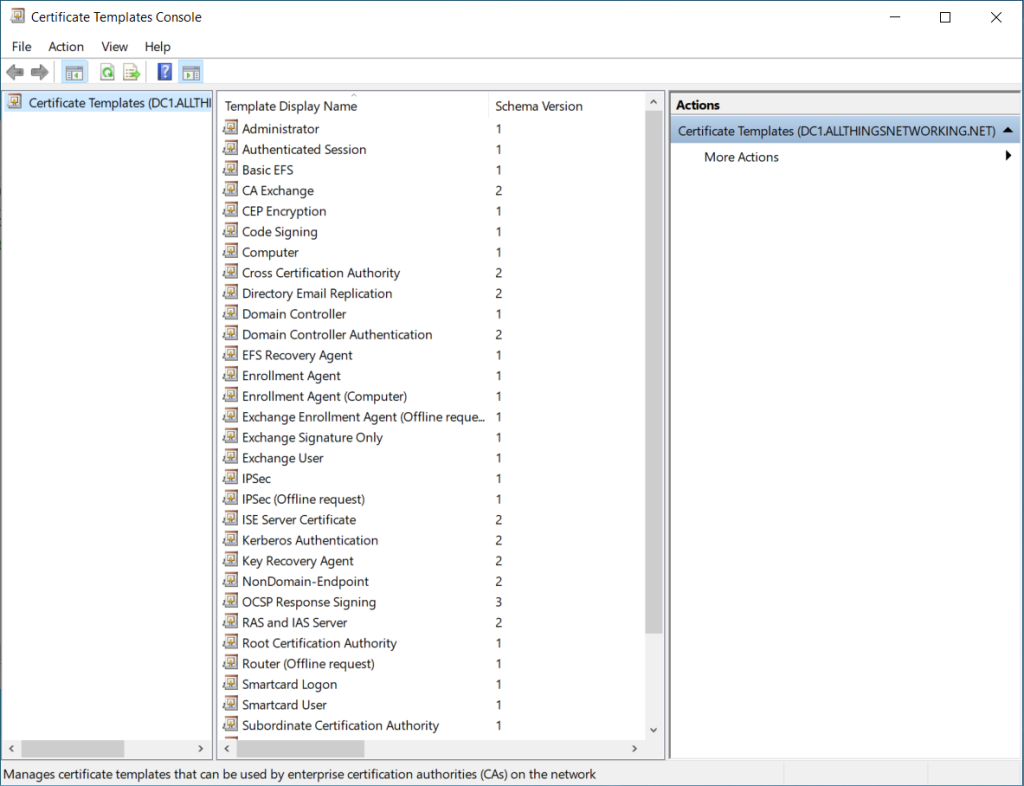Maximize the Certificate Templates Console window

tap(945, 17)
